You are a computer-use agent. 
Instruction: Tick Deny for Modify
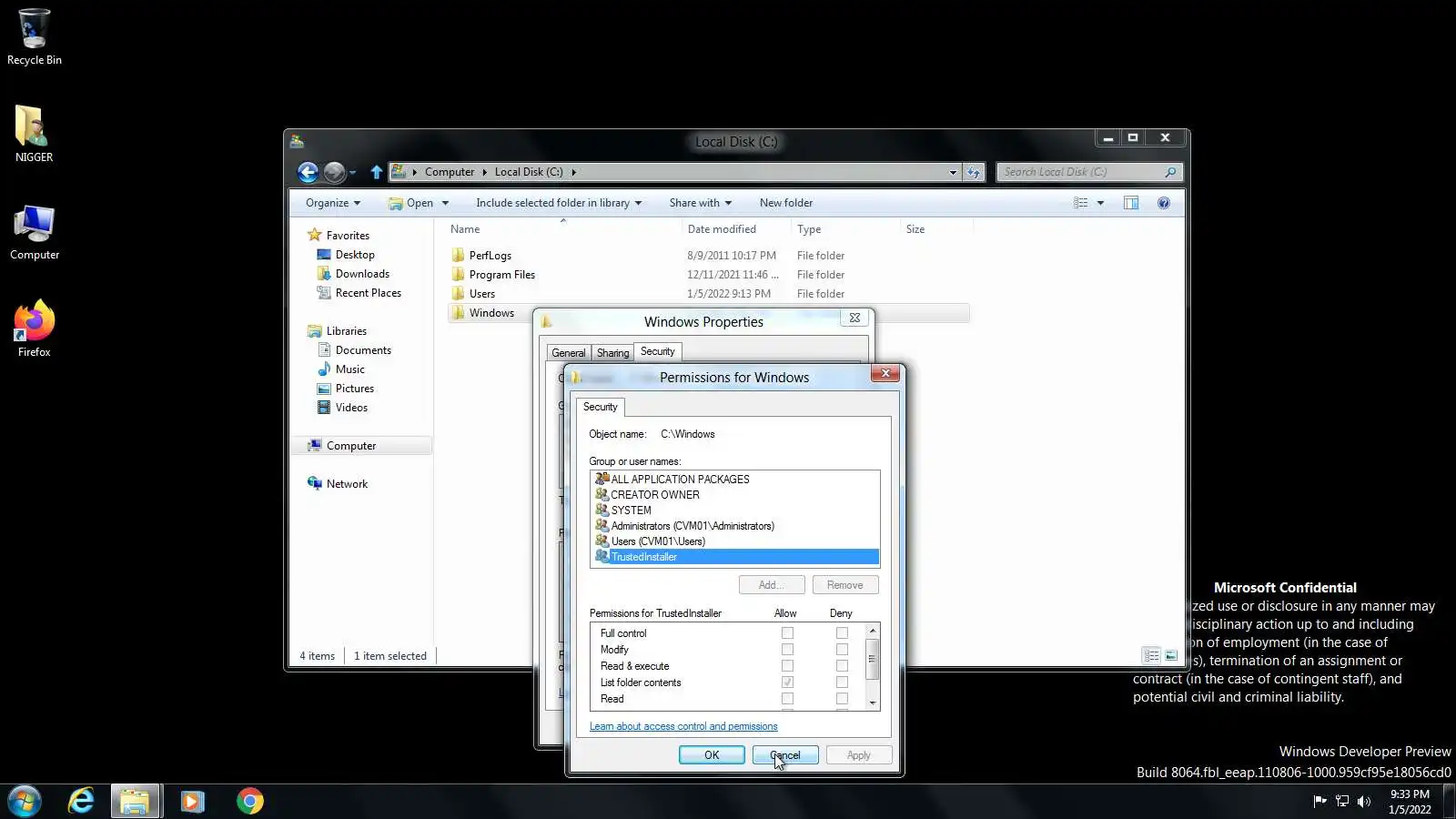(842, 650)
